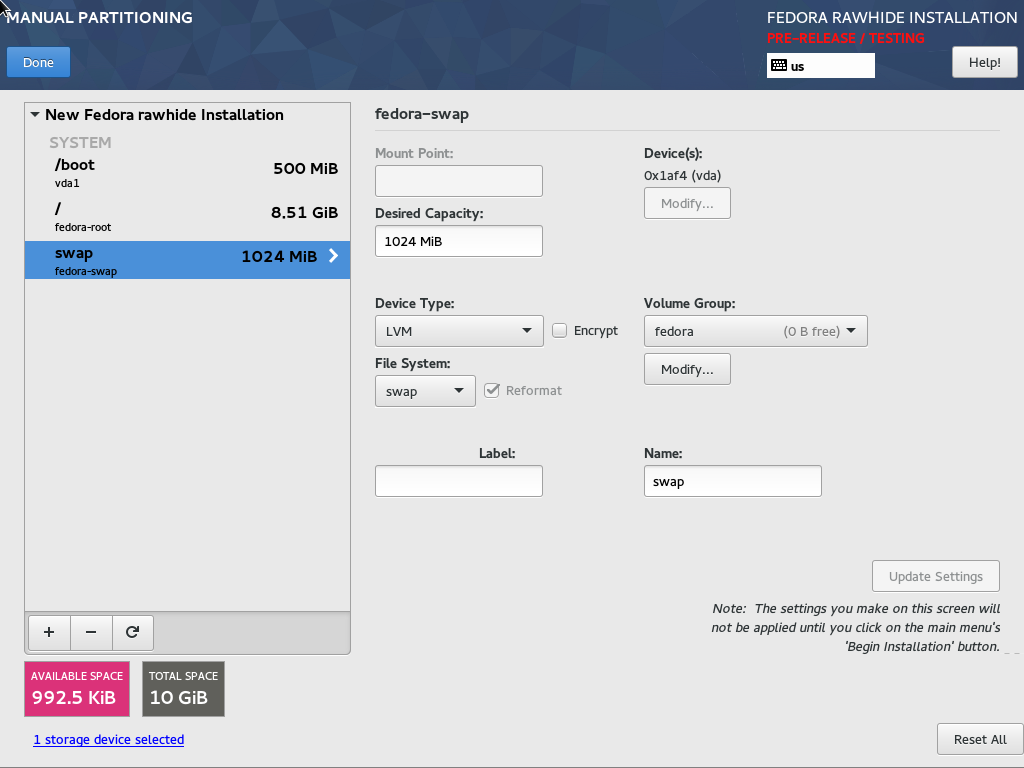Click the Total Space 10 GiB box
Screen dimensions: 1024x768
point(184,689)
